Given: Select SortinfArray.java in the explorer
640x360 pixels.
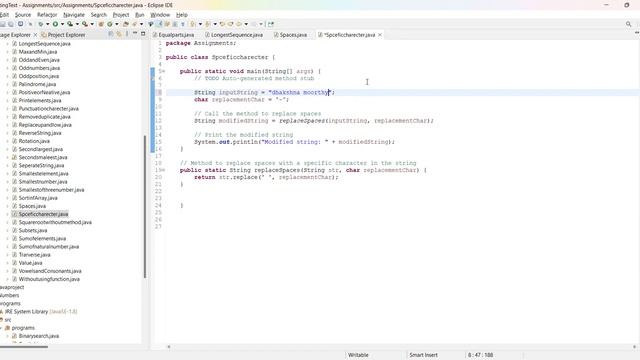Looking at the screenshot, I should click(x=38, y=198).
